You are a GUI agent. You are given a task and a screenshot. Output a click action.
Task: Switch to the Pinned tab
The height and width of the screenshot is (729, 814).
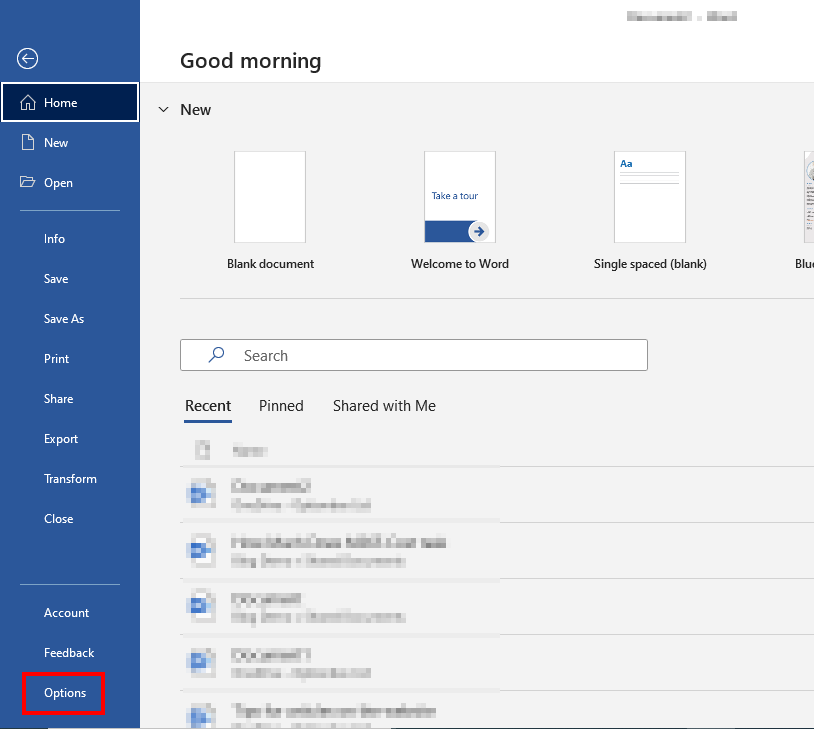click(281, 406)
